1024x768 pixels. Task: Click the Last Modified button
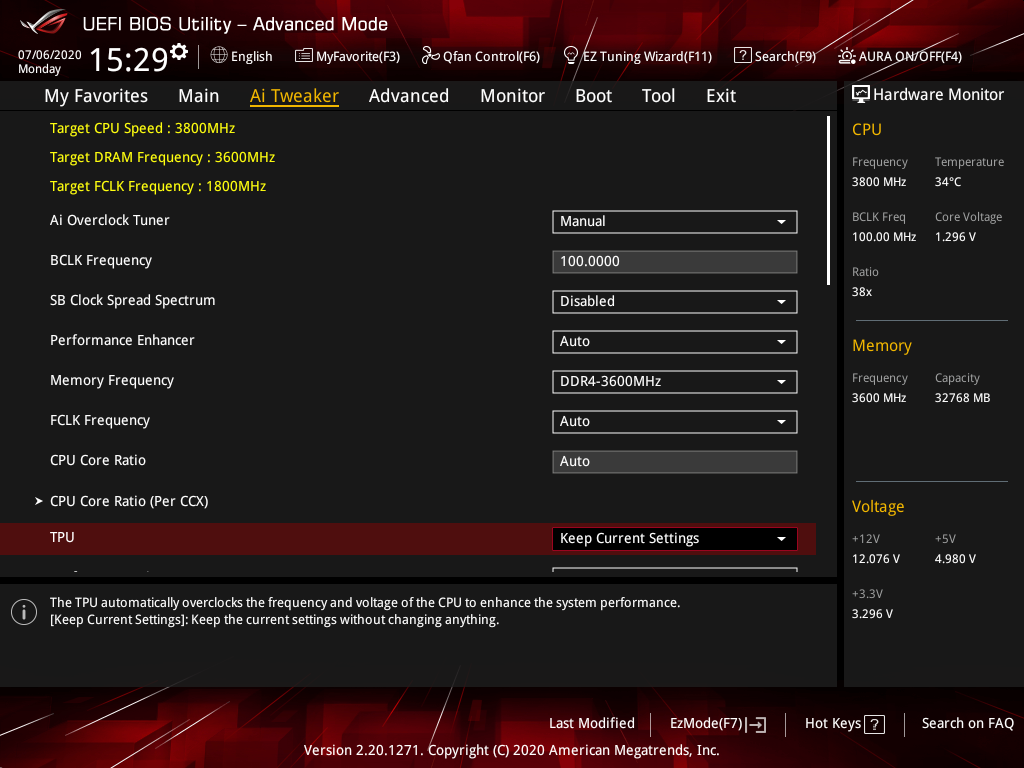(592, 723)
